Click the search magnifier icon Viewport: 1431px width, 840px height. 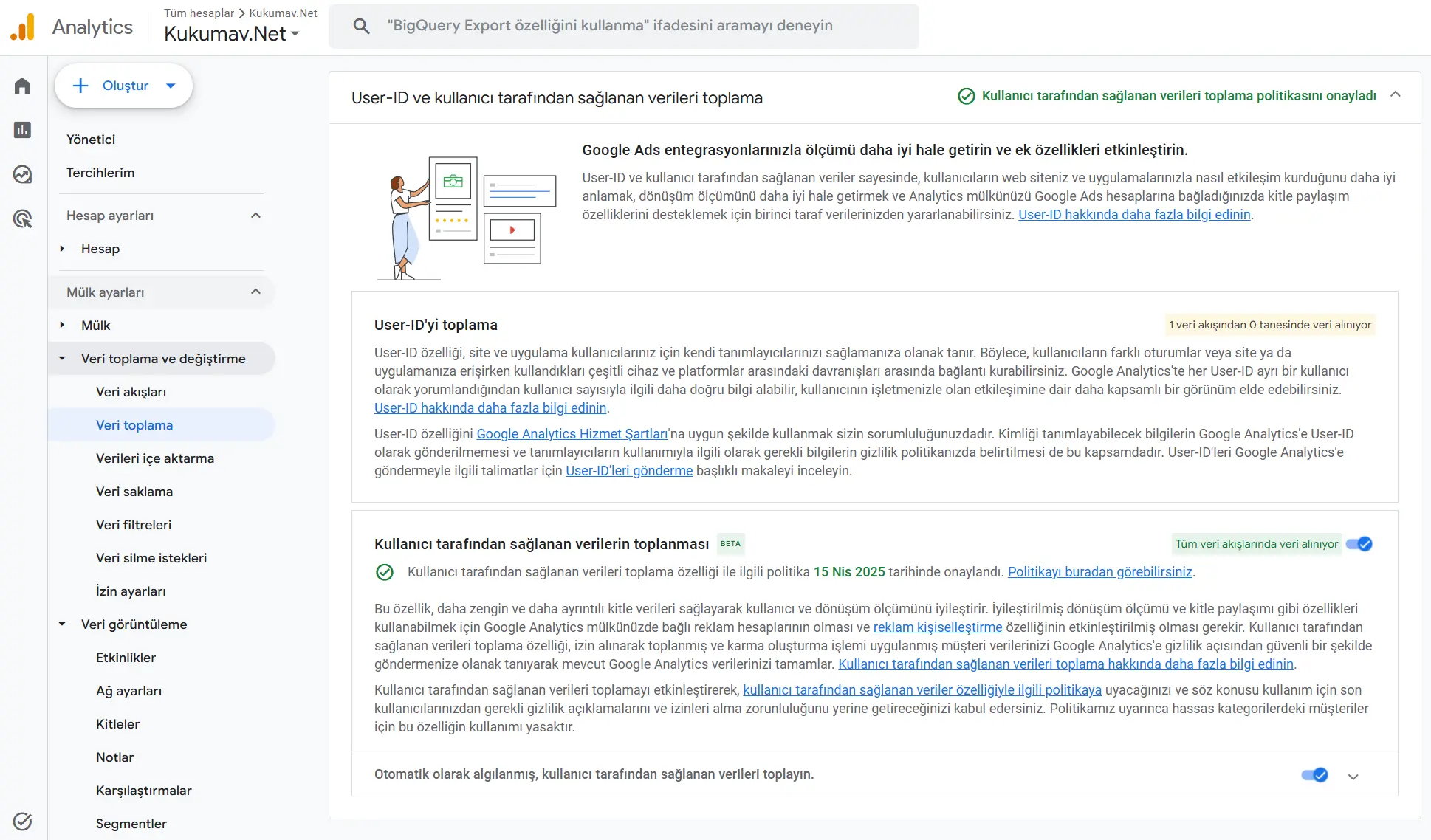coord(361,26)
